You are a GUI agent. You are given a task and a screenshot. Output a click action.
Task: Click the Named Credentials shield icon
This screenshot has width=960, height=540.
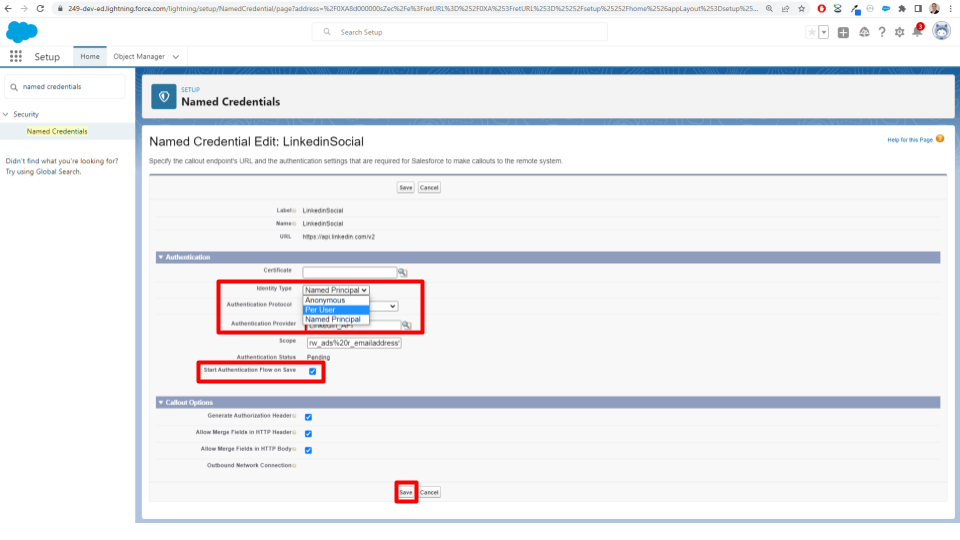coord(163,97)
